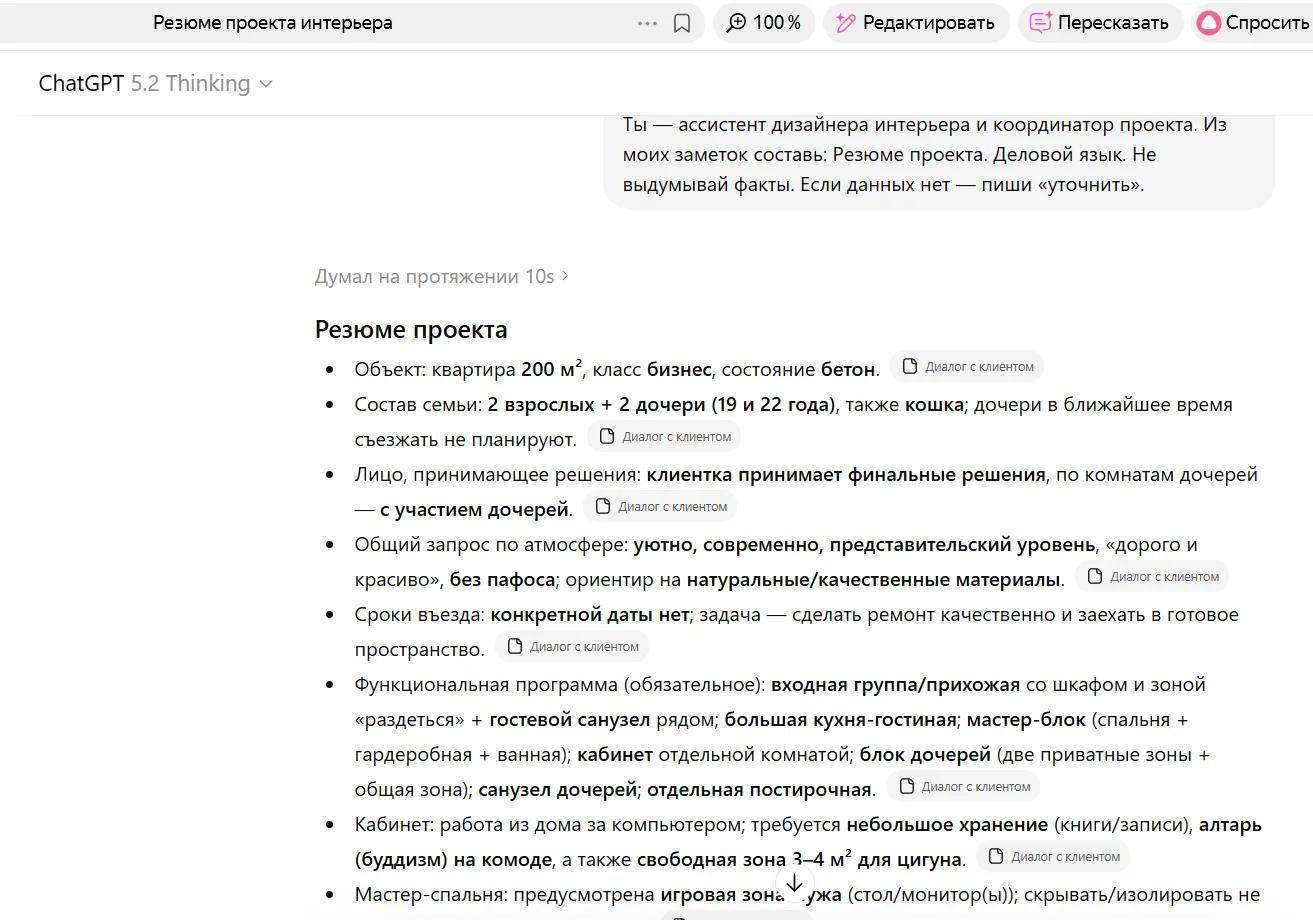
Task: Bookmark this page with the bookmark icon
Action: point(682,23)
